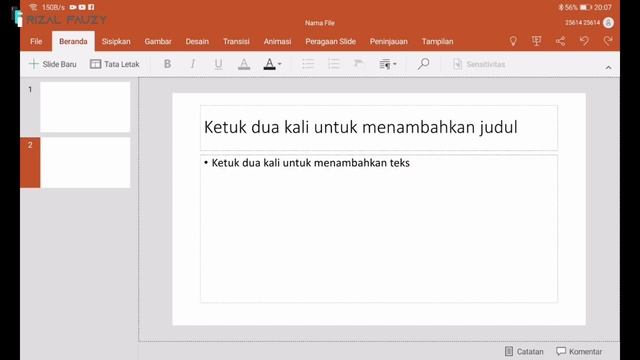640x360 pixels.
Task: Click the lightbulb Tell Me icon
Action: [513, 41]
